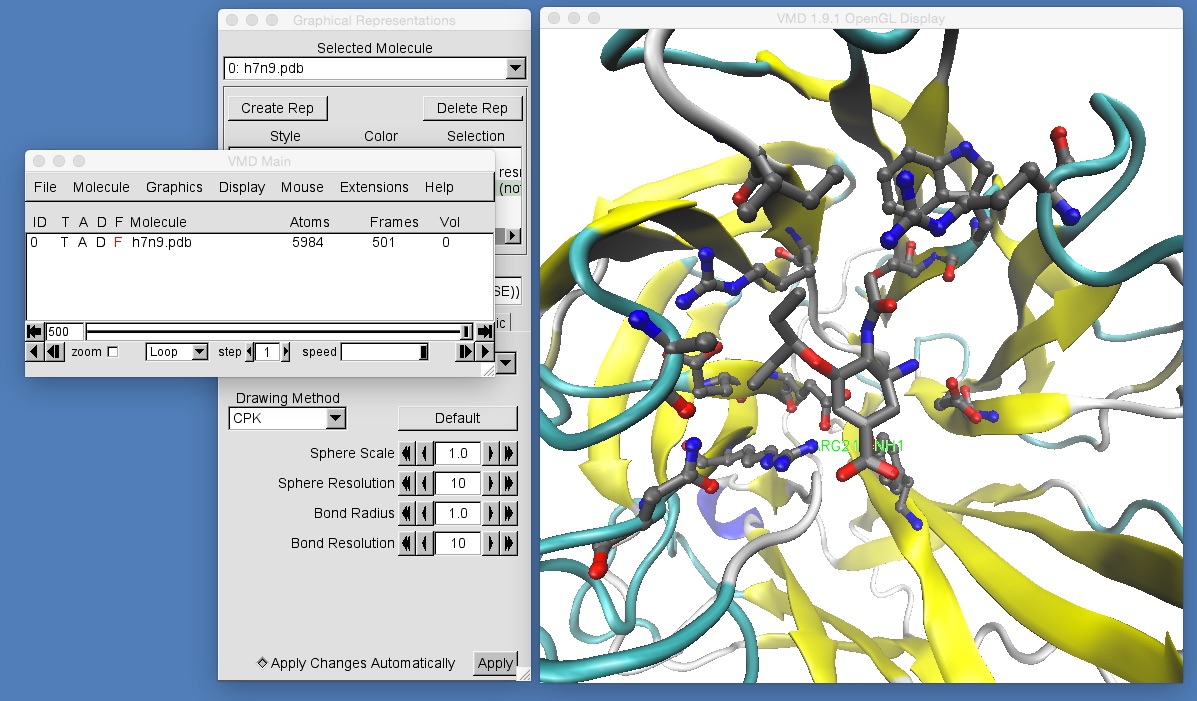The width and height of the screenshot is (1197, 701).
Task: Create a new representation with Create Rep
Action: pos(277,108)
